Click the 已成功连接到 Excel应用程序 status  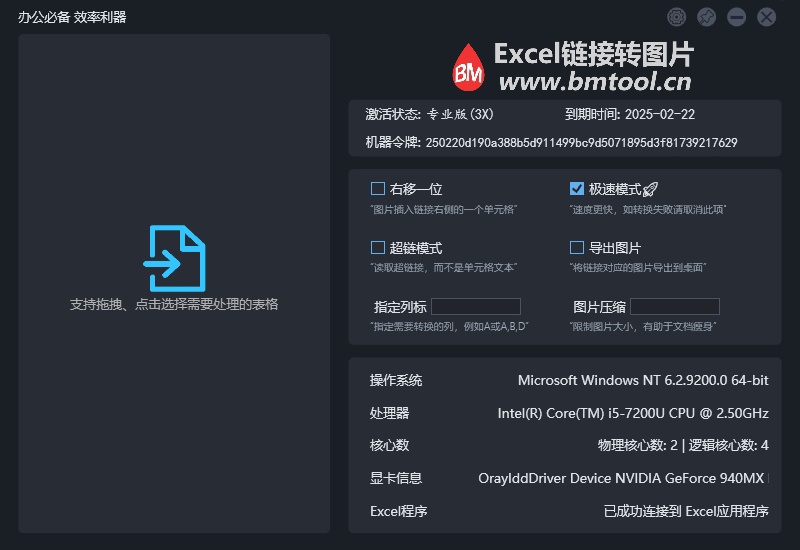(686, 511)
